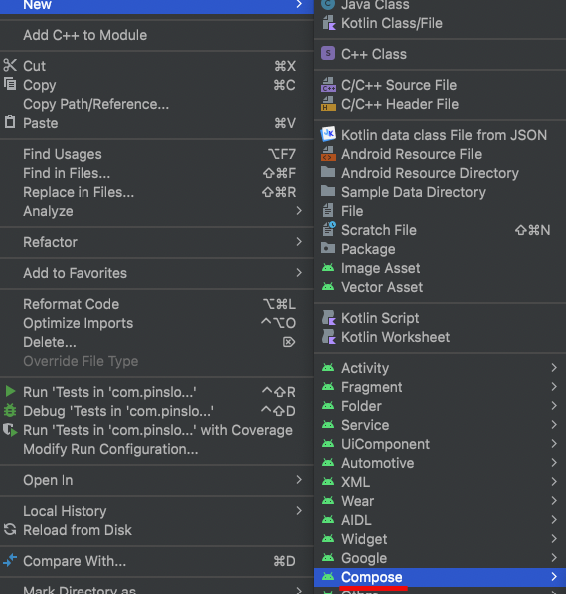Expand the Refactor submenu arrow
This screenshot has height=594, width=566.
point(299,242)
